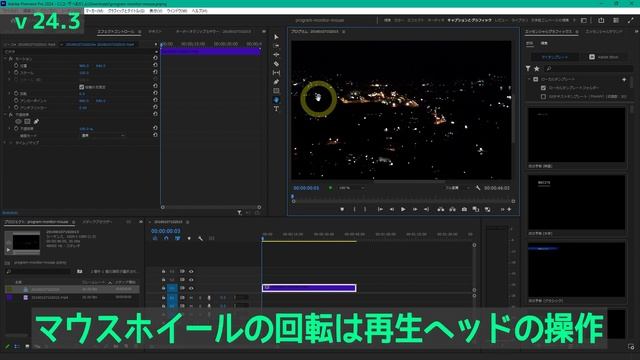Viewport: 640px width, 360px height.
Task: Lock the V1 video track
Action: coord(163,288)
